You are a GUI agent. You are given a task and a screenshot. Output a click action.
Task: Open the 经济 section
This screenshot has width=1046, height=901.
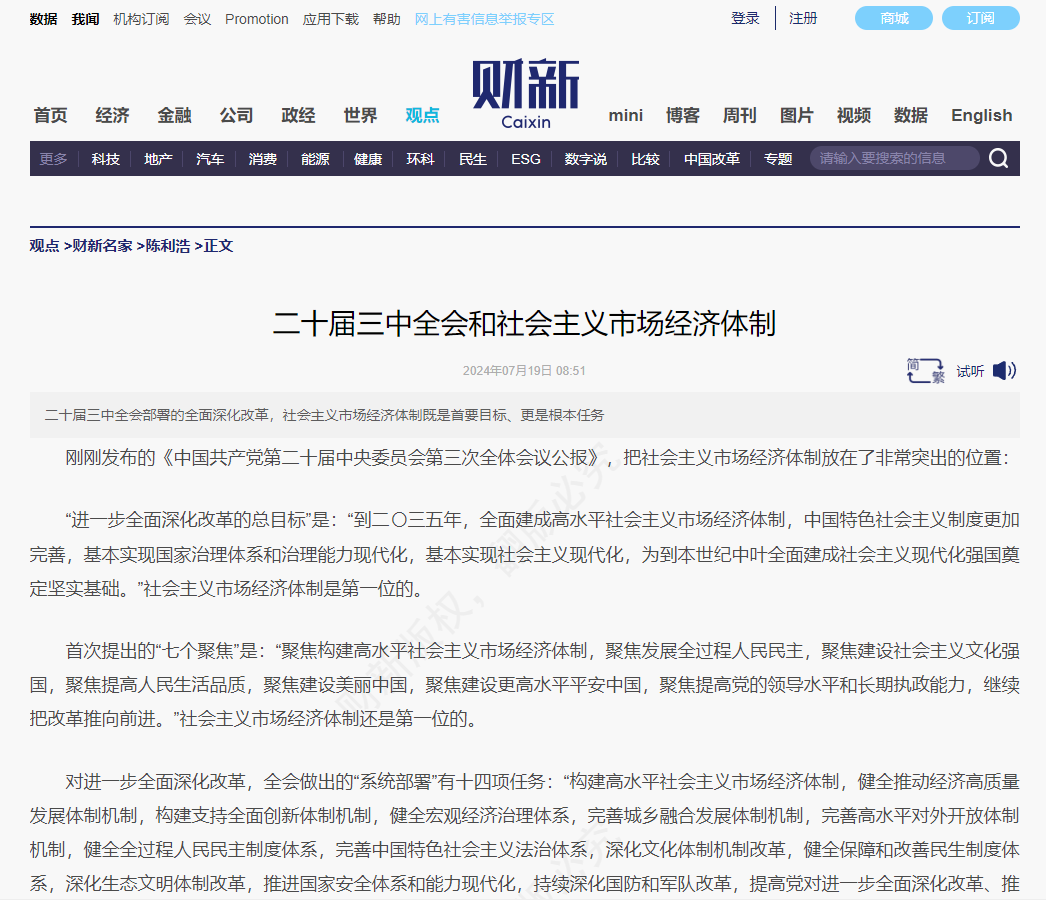111,115
